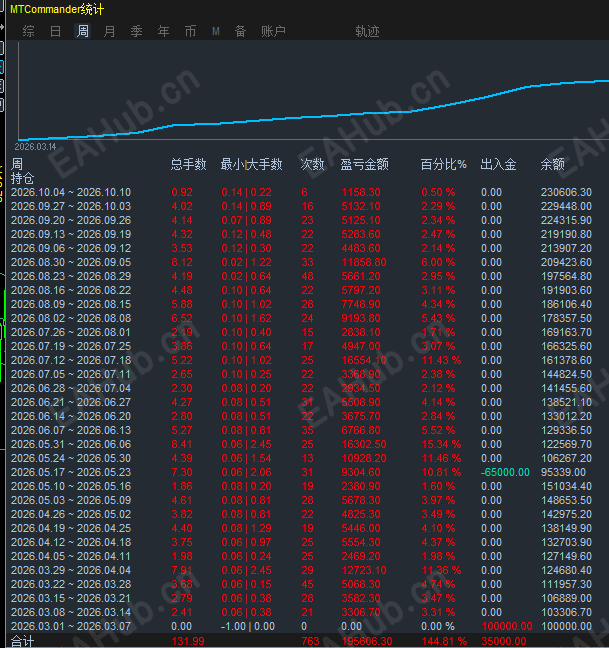Click net deposit 35000.00 in 合计 row
Viewport: 609px width, 648px height.
[x=504, y=641]
